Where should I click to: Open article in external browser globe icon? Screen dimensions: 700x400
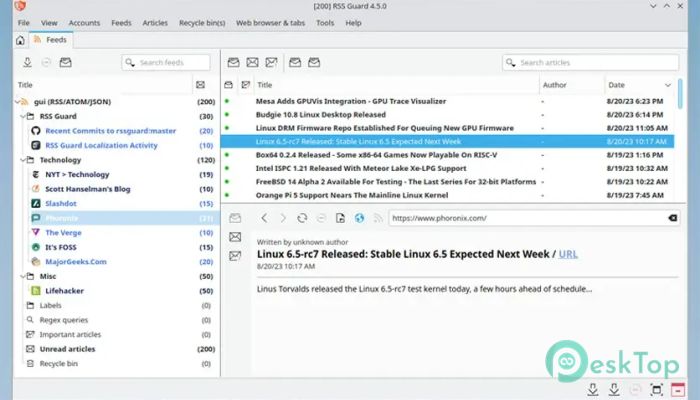359,218
